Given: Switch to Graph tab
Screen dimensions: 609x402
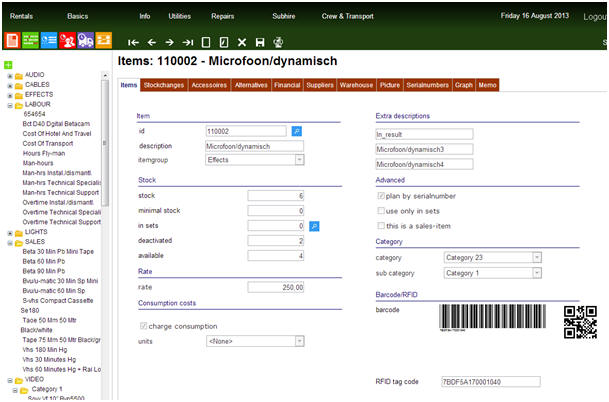Looking at the screenshot, I should tap(464, 85).
